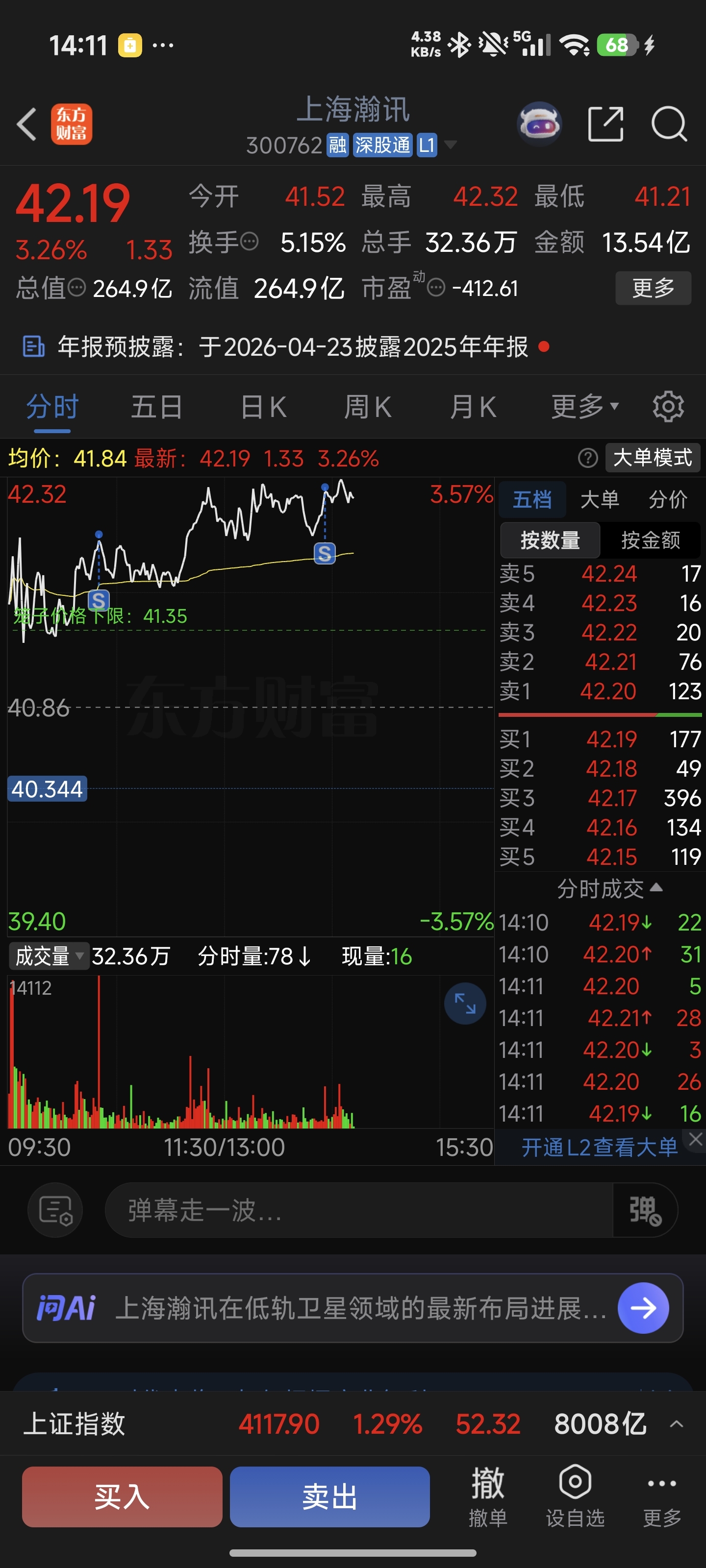
Task: Tap the 深股通 badge
Action: click(x=382, y=145)
